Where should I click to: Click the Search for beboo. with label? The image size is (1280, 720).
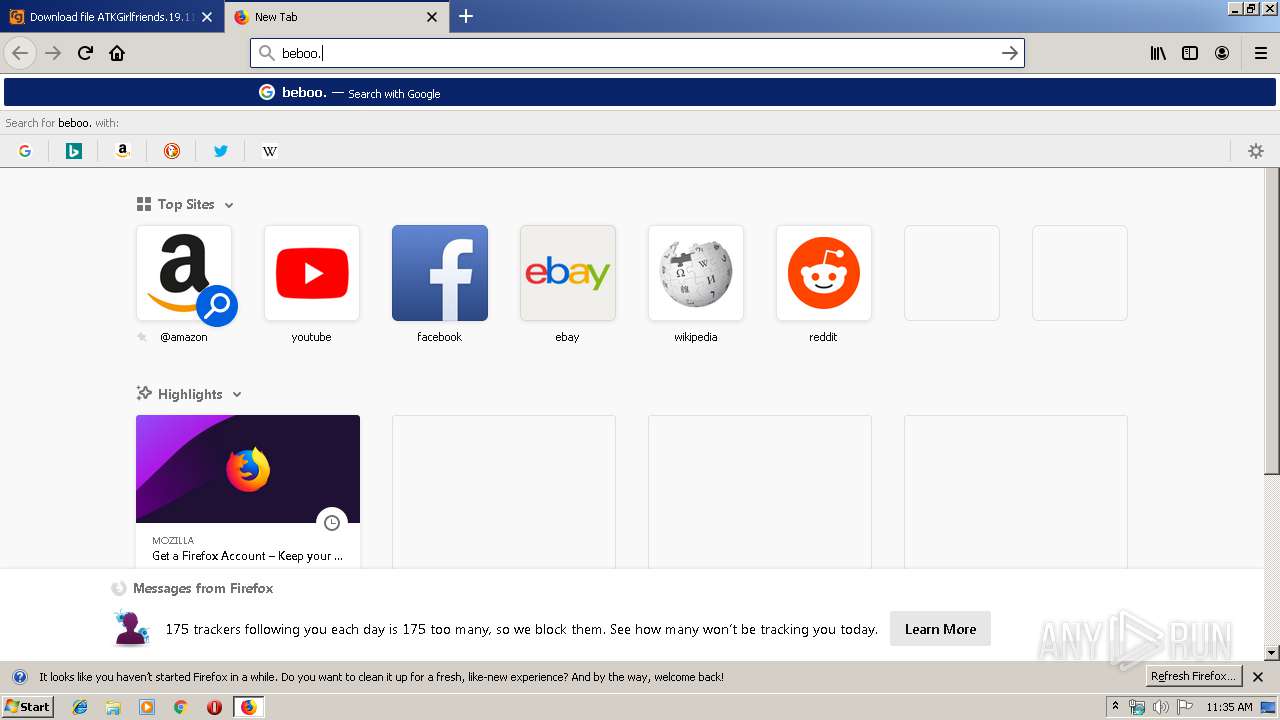(x=62, y=123)
